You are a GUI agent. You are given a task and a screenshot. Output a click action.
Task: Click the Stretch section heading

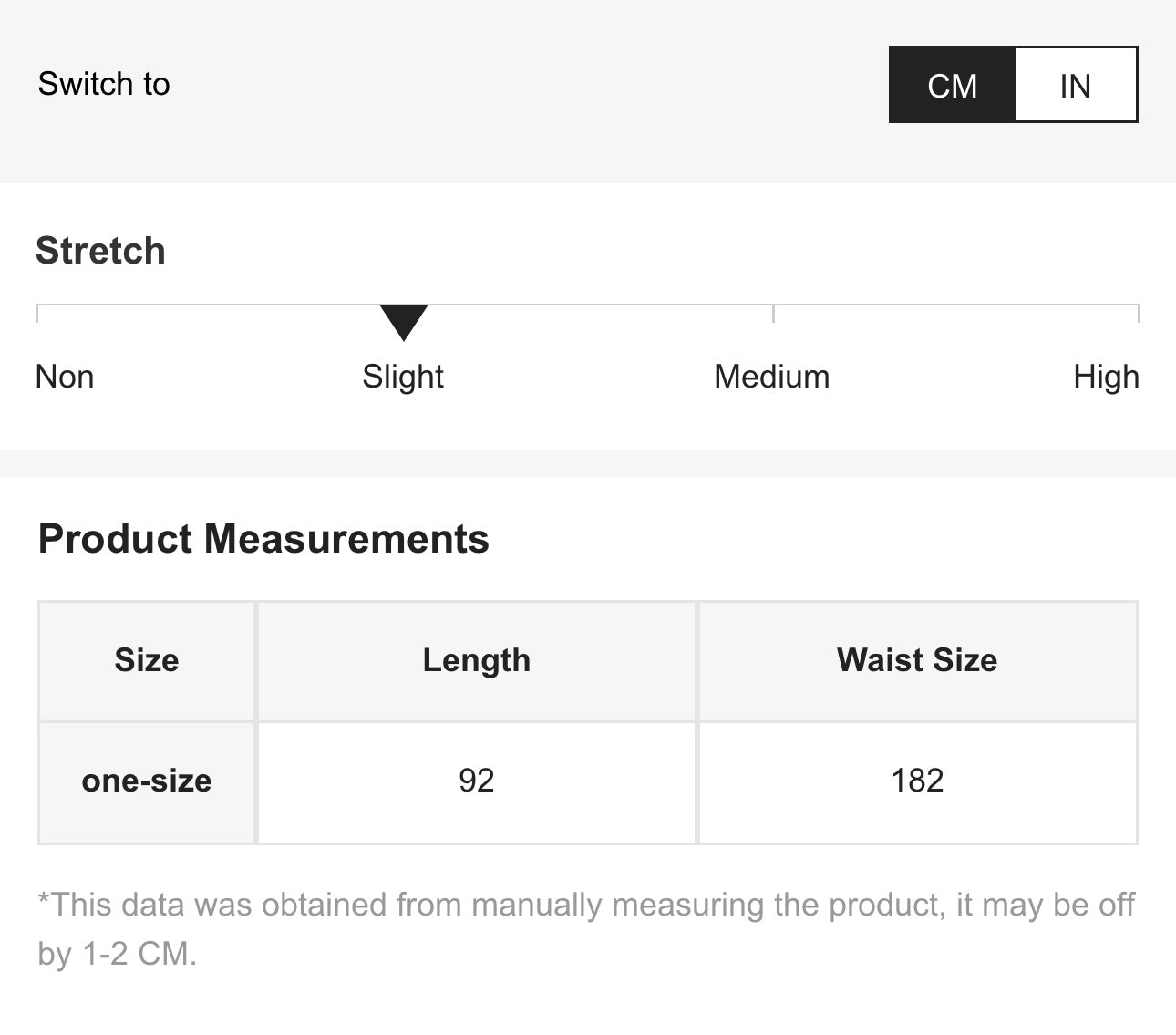[x=100, y=251]
